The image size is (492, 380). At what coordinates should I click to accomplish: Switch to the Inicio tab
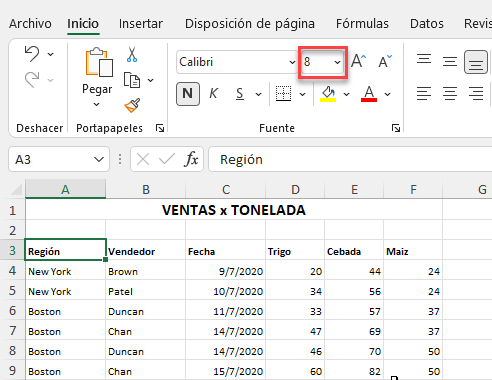(83, 24)
